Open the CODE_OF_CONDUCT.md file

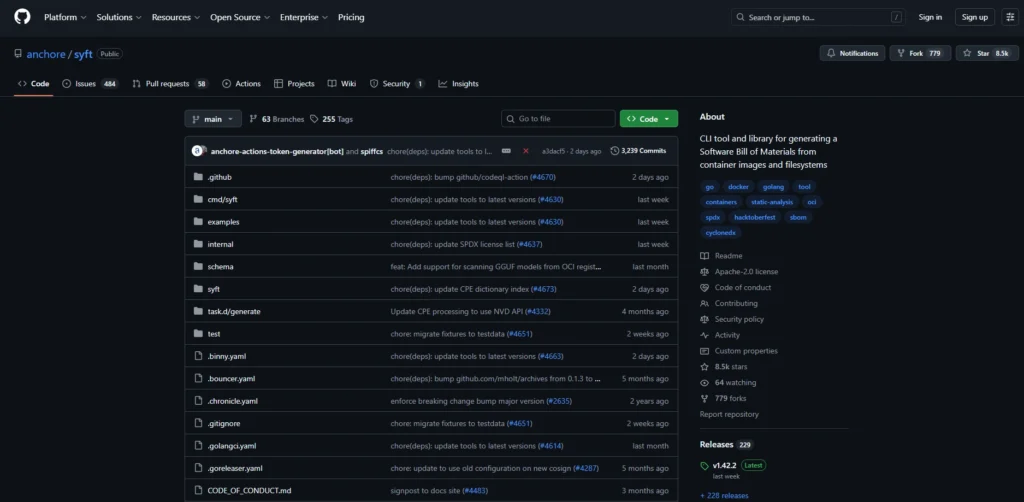249,490
